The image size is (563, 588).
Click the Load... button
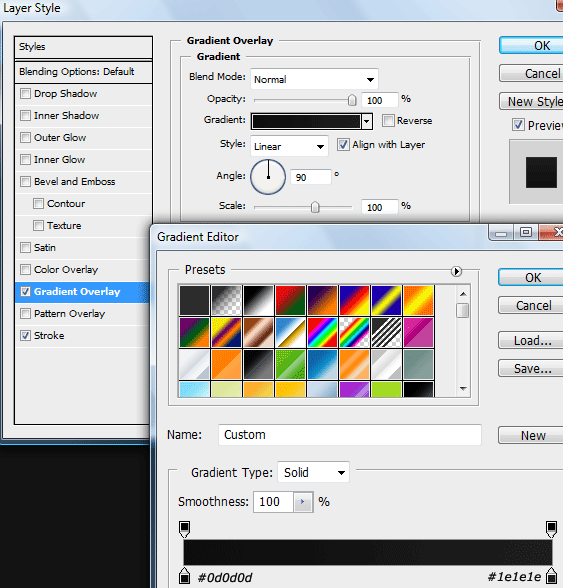pos(531,340)
